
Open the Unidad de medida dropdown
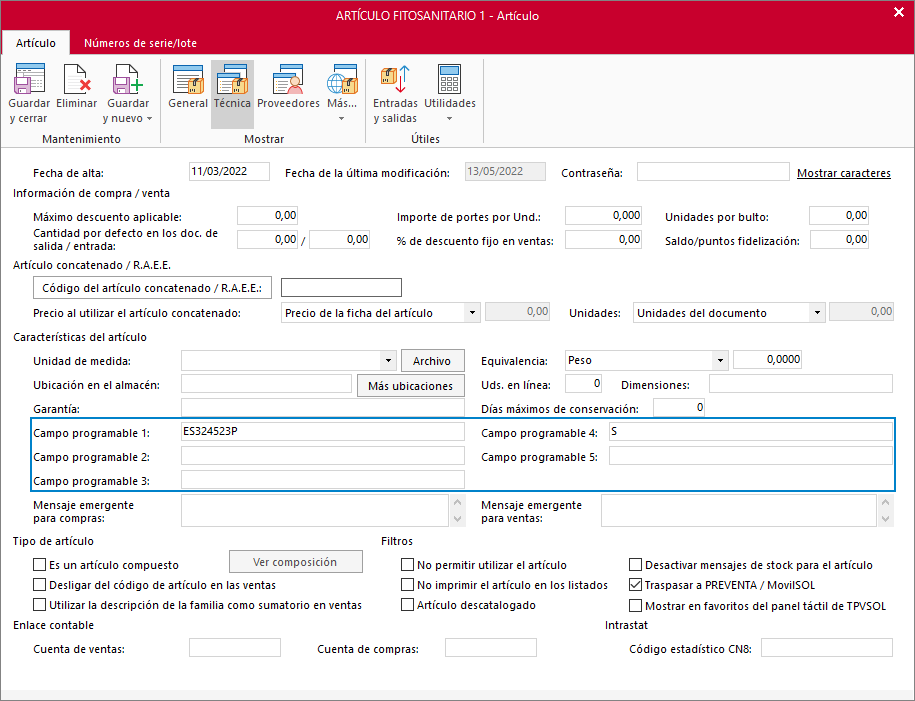388,361
